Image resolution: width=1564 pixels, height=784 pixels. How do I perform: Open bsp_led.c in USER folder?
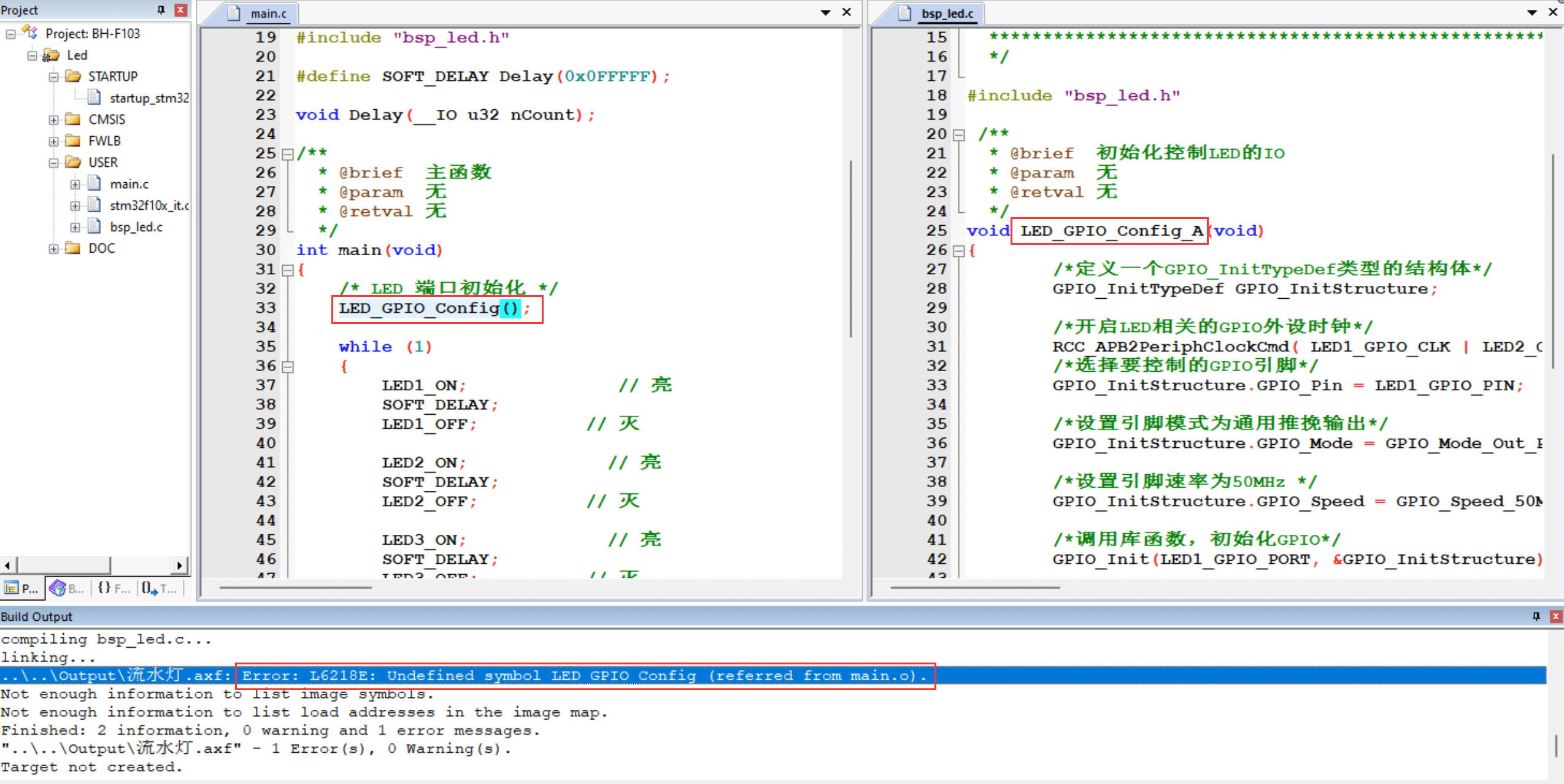coord(136,227)
